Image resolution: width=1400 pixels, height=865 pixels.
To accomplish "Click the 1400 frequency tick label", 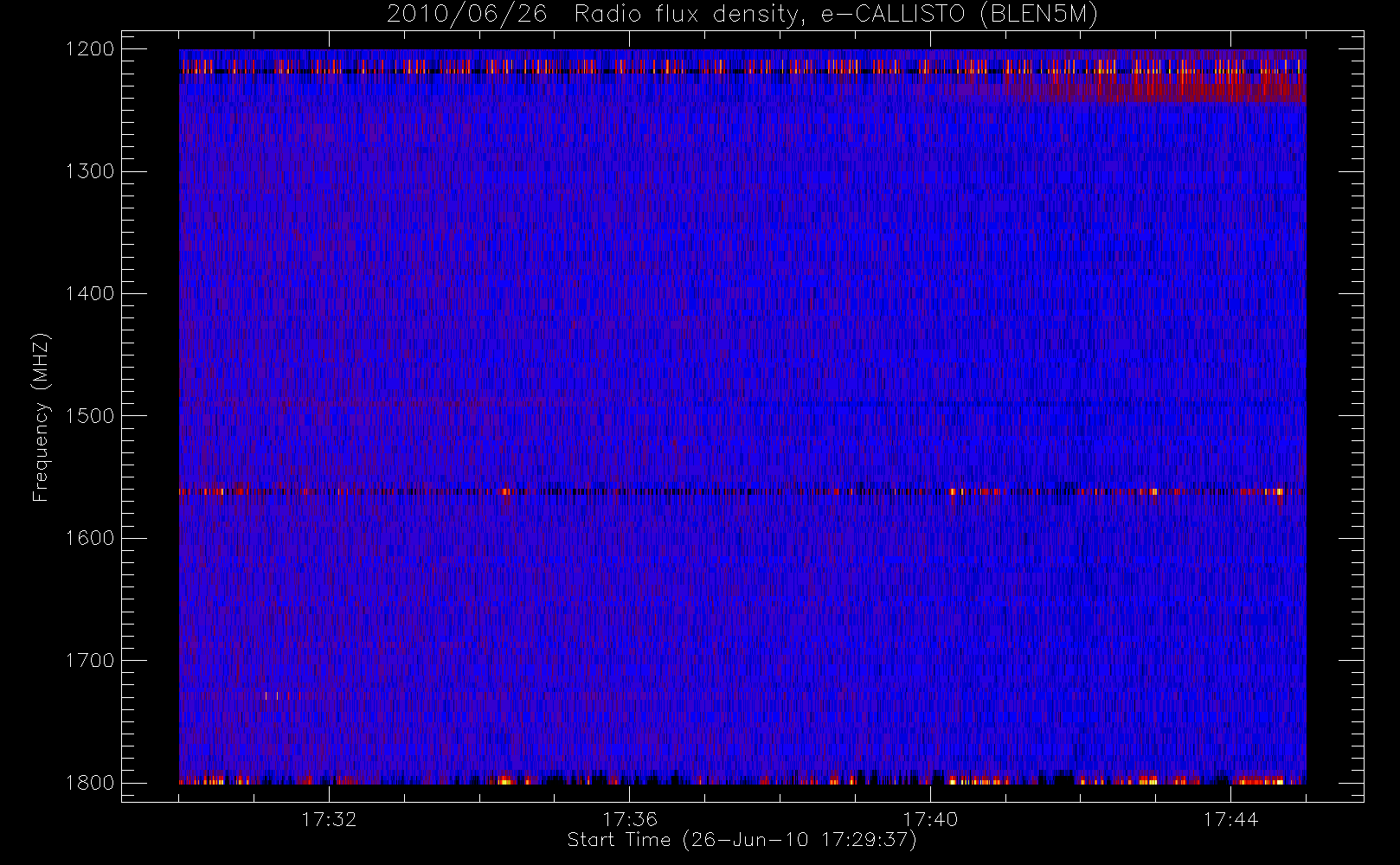I will pos(90,293).
